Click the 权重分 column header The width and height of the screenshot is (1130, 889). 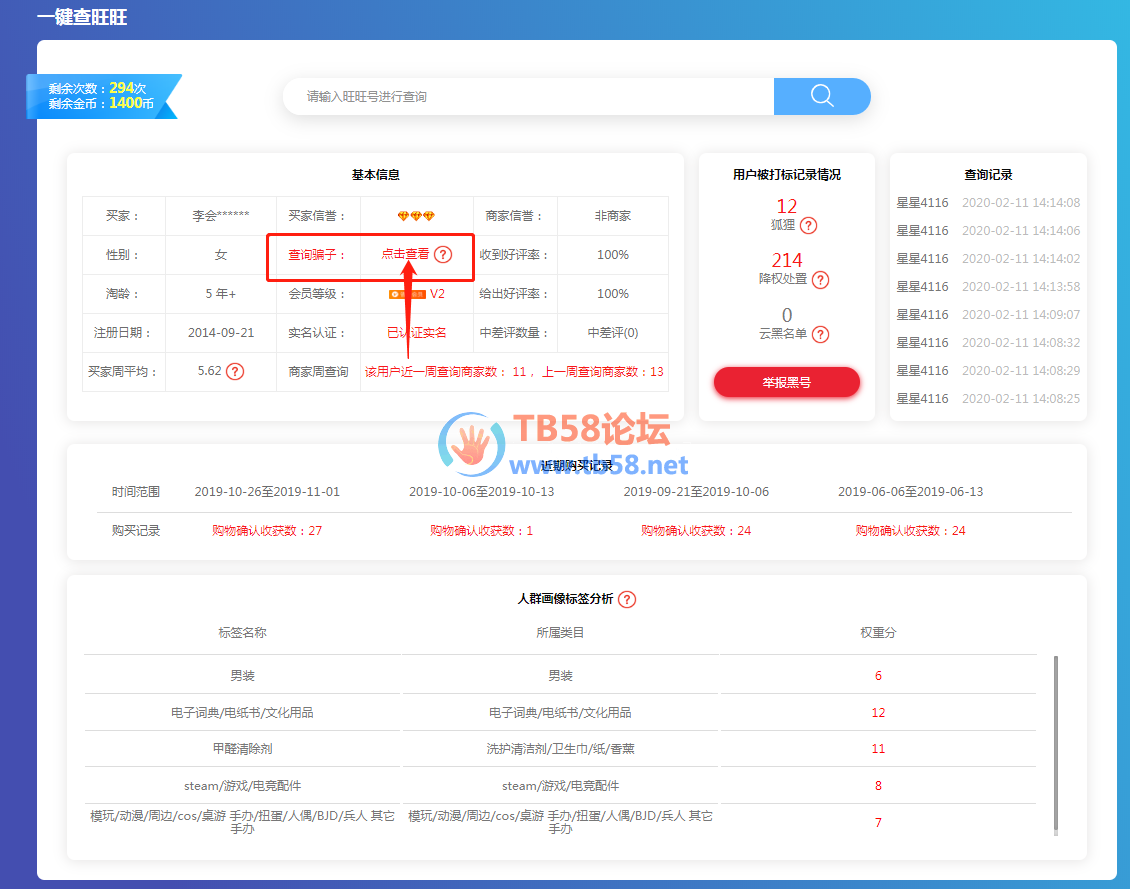878,633
